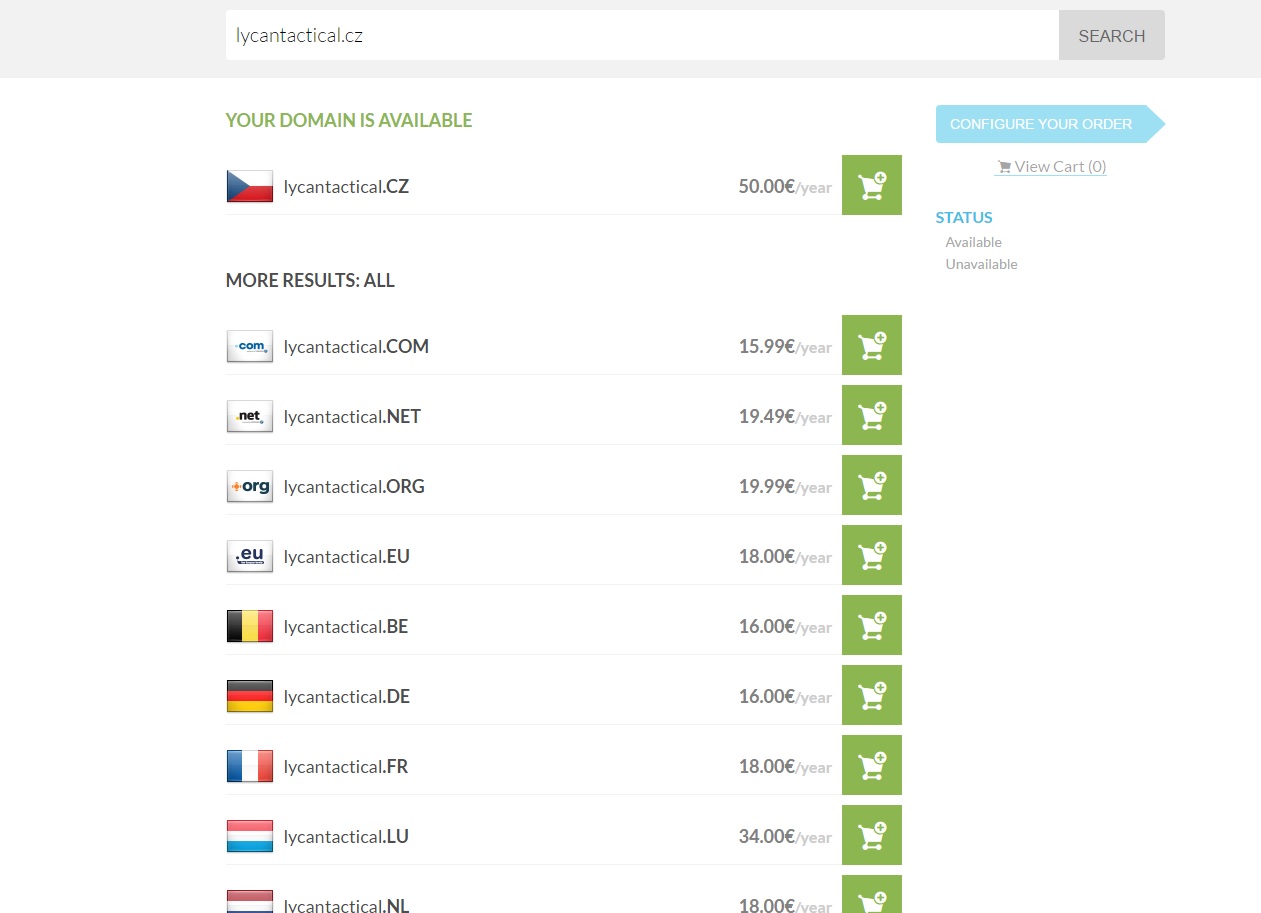Add lycantactical.DE to cart

click(x=872, y=695)
